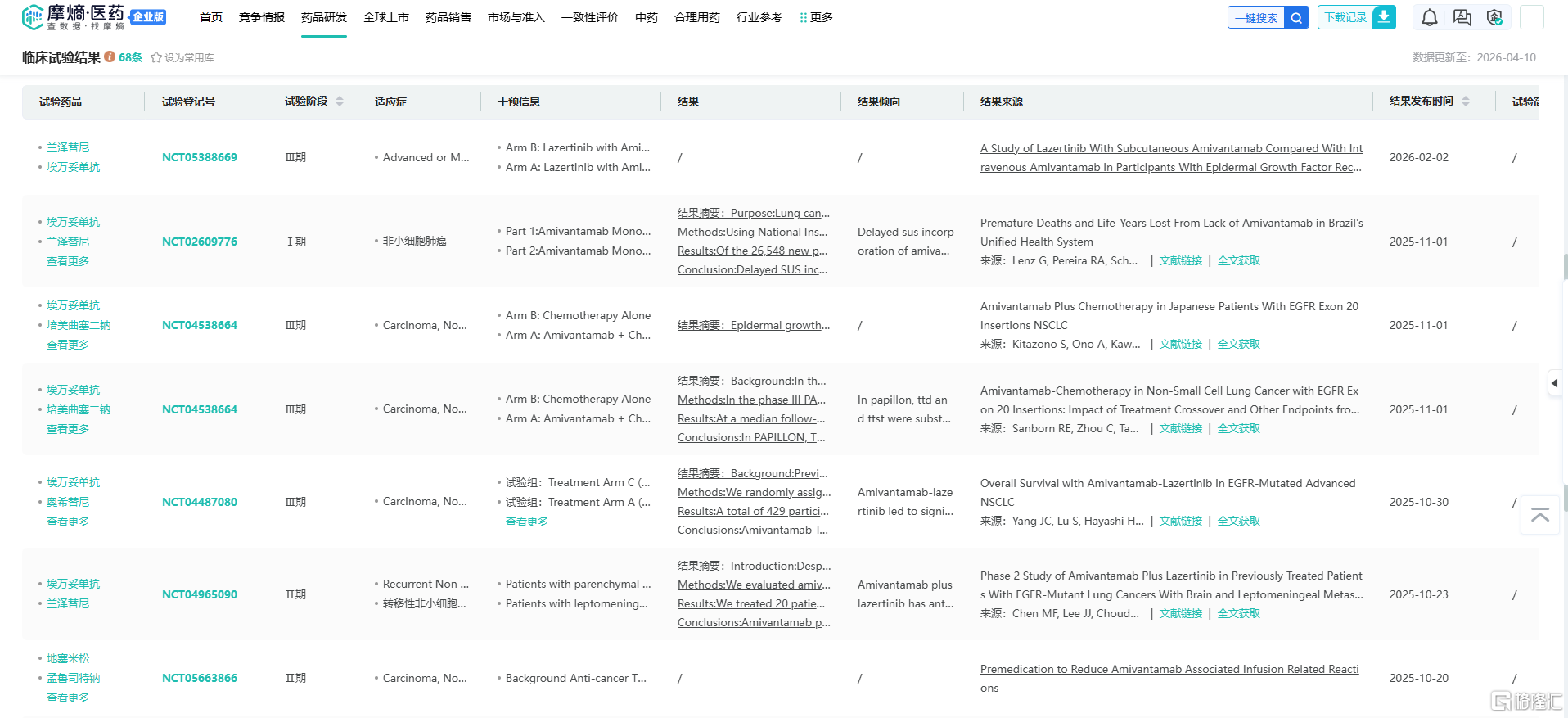Click the orange info icon beside 临床试验结果

(x=110, y=57)
